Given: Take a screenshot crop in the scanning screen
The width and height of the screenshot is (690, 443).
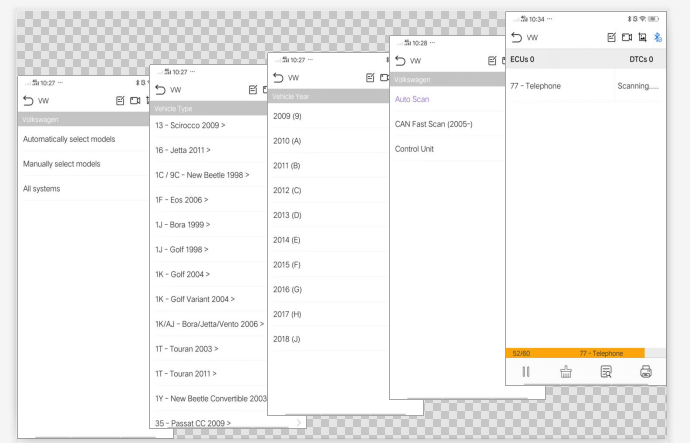Looking at the screenshot, I should 642,37.
